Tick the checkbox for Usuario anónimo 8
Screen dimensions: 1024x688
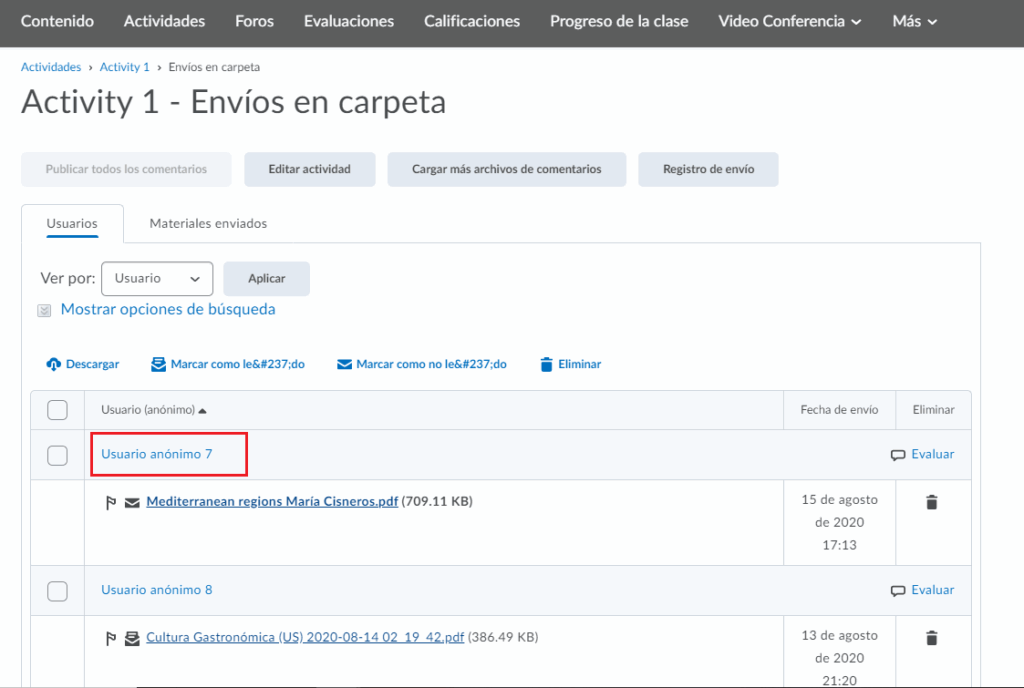pos(58,591)
